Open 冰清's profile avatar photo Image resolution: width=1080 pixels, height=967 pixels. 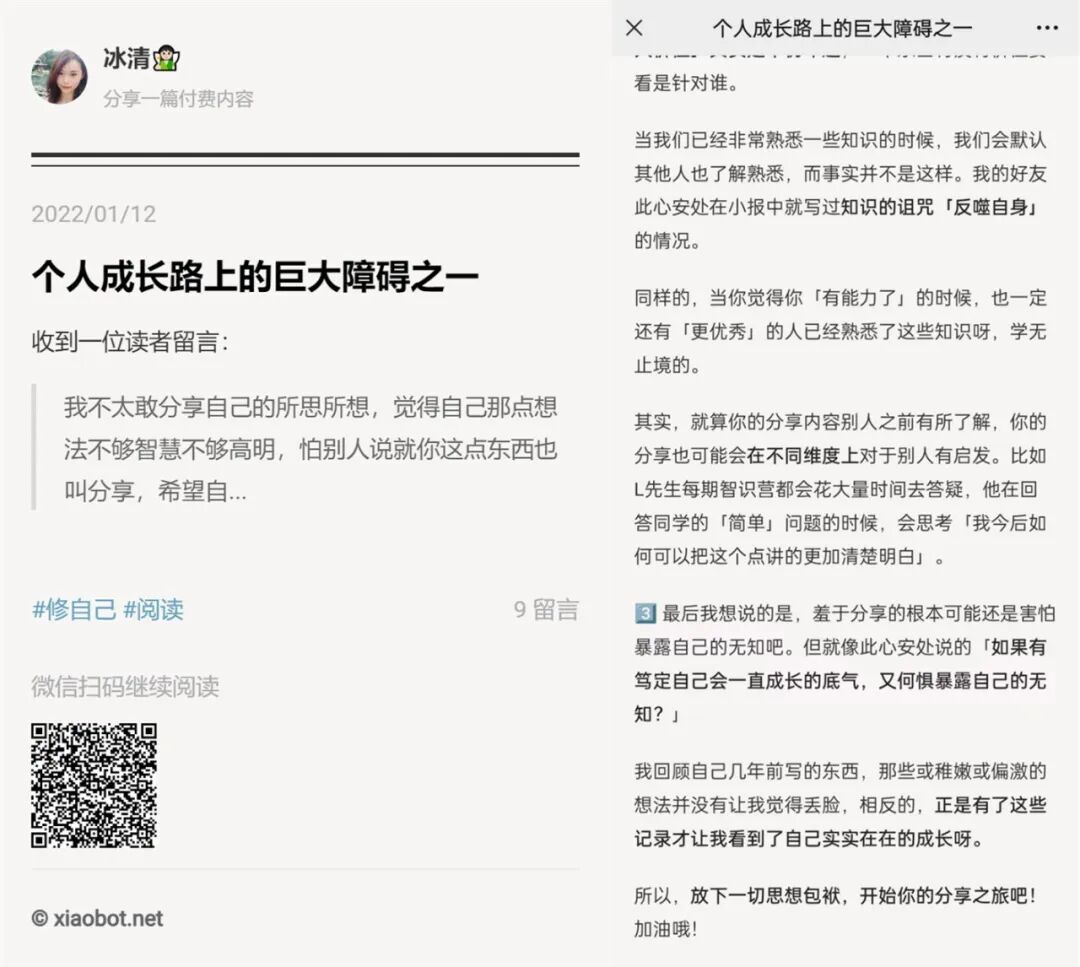point(59,76)
